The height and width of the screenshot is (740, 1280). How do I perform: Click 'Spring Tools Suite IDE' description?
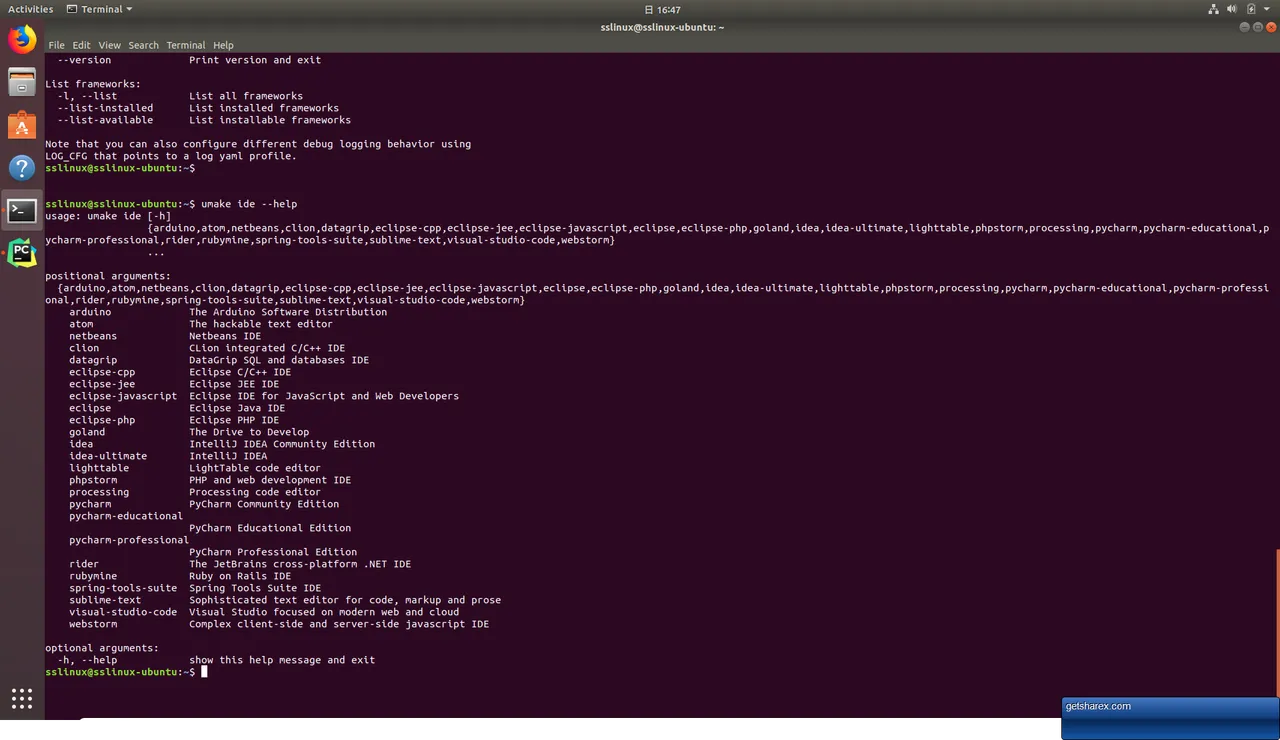(255, 588)
